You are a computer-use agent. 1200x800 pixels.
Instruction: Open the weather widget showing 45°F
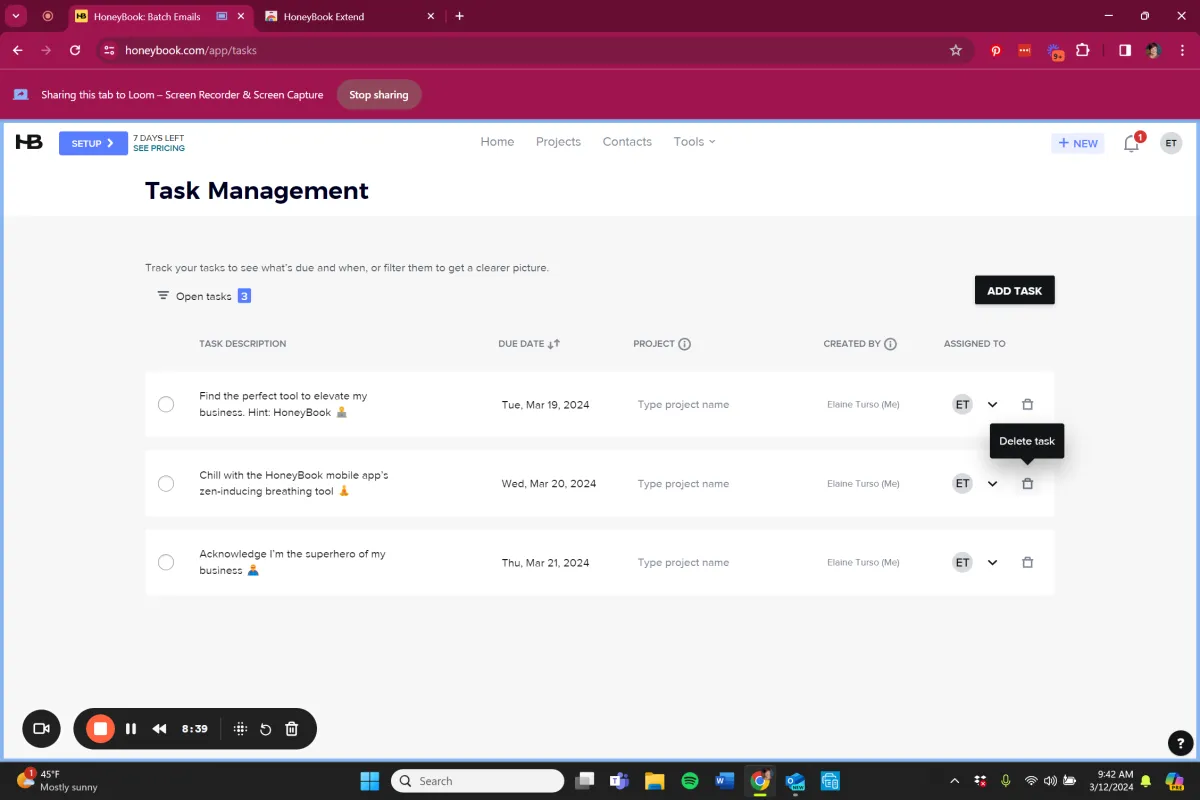(x=57, y=781)
